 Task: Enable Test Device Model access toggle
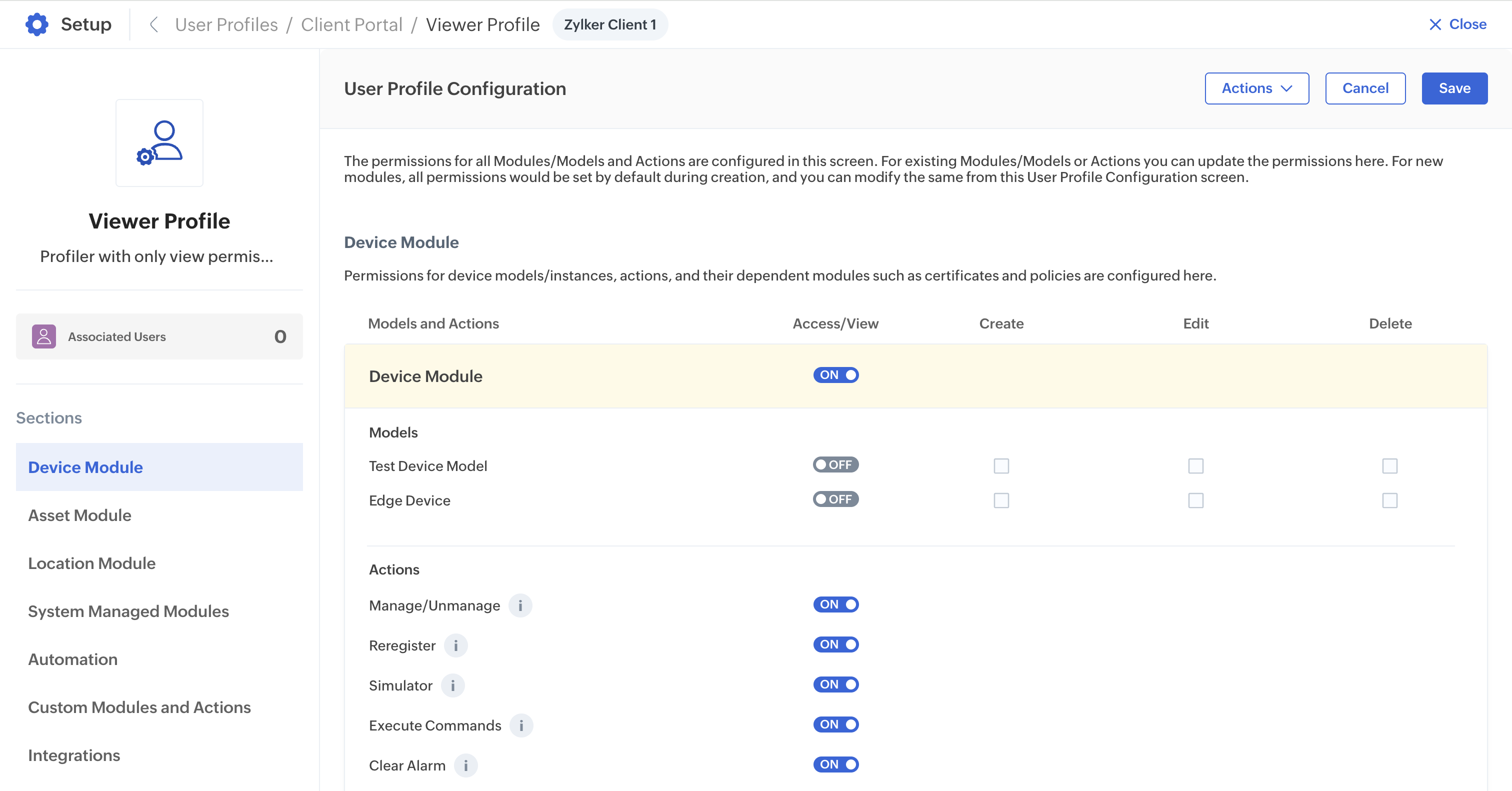tap(835, 464)
